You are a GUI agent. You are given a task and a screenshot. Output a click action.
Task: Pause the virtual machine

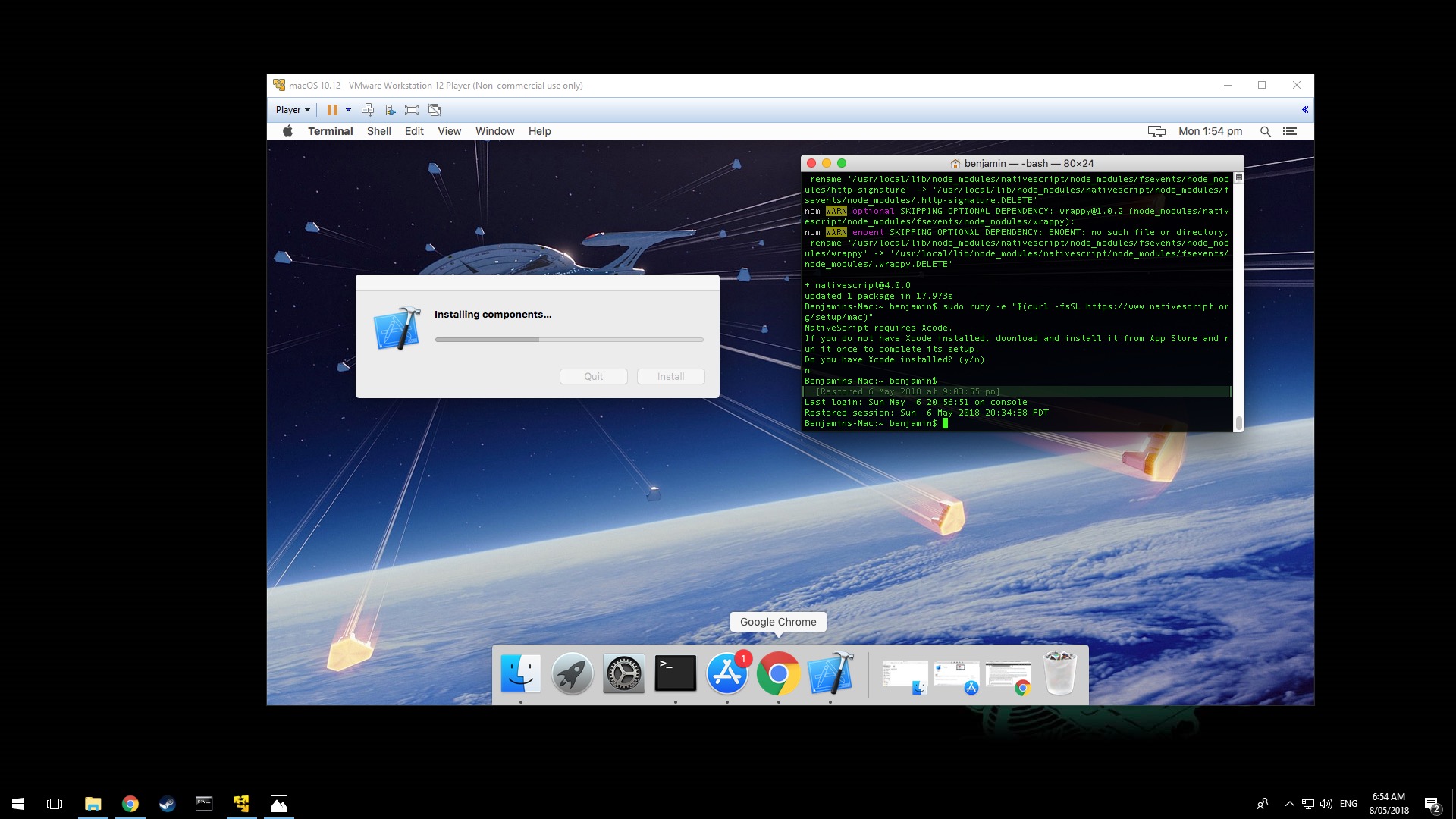pos(331,110)
